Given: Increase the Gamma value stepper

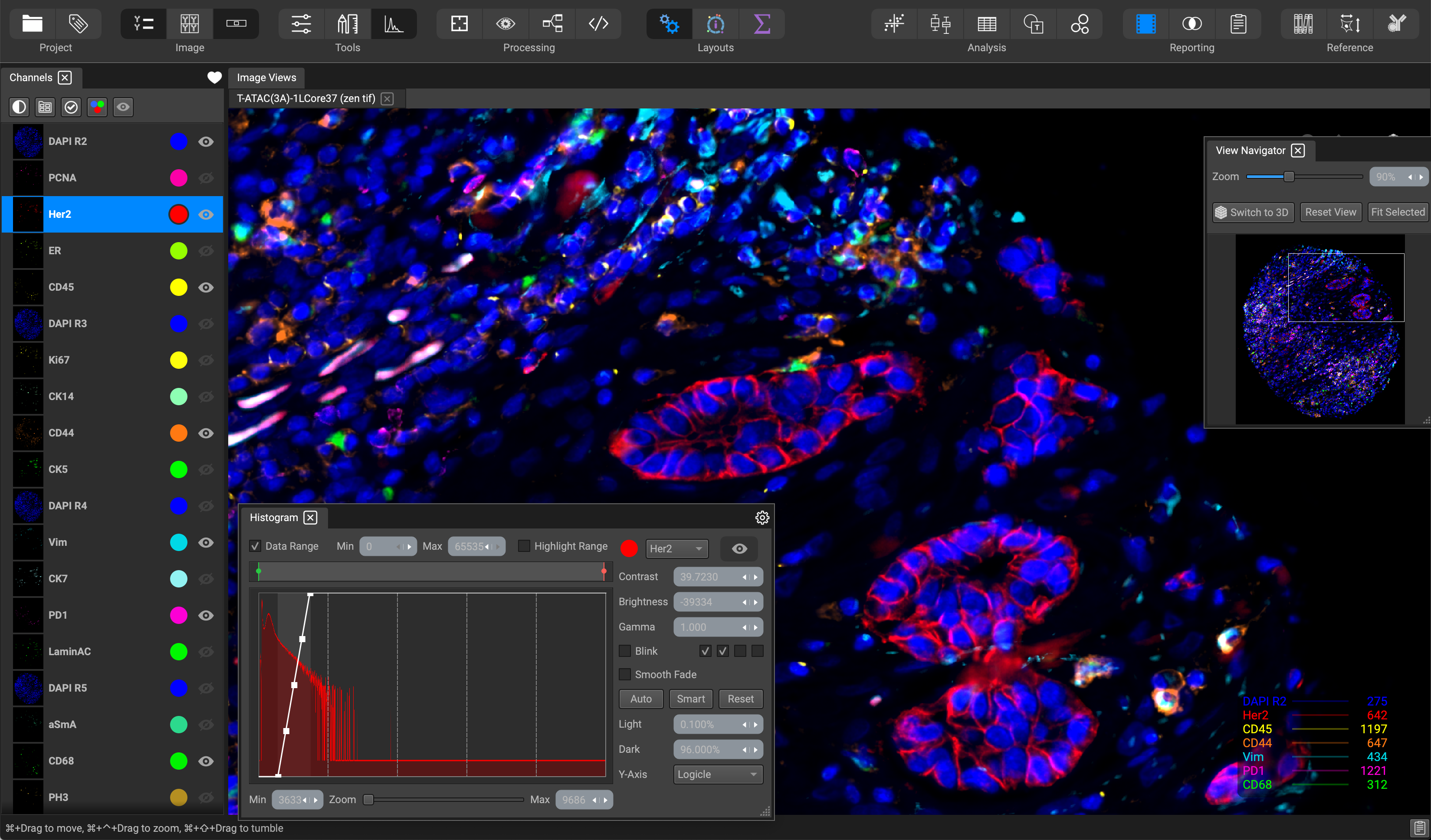Looking at the screenshot, I should point(756,627).
